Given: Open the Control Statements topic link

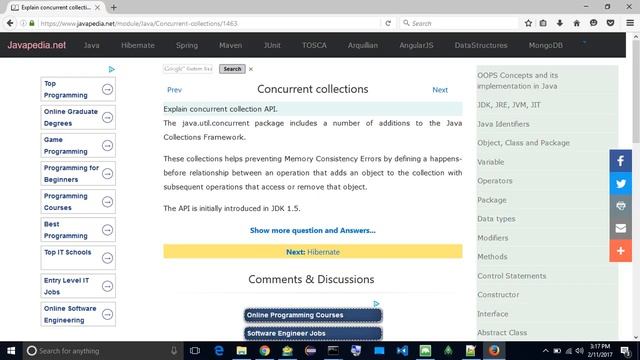Looking at the screenshot, I should pos(511,276).
